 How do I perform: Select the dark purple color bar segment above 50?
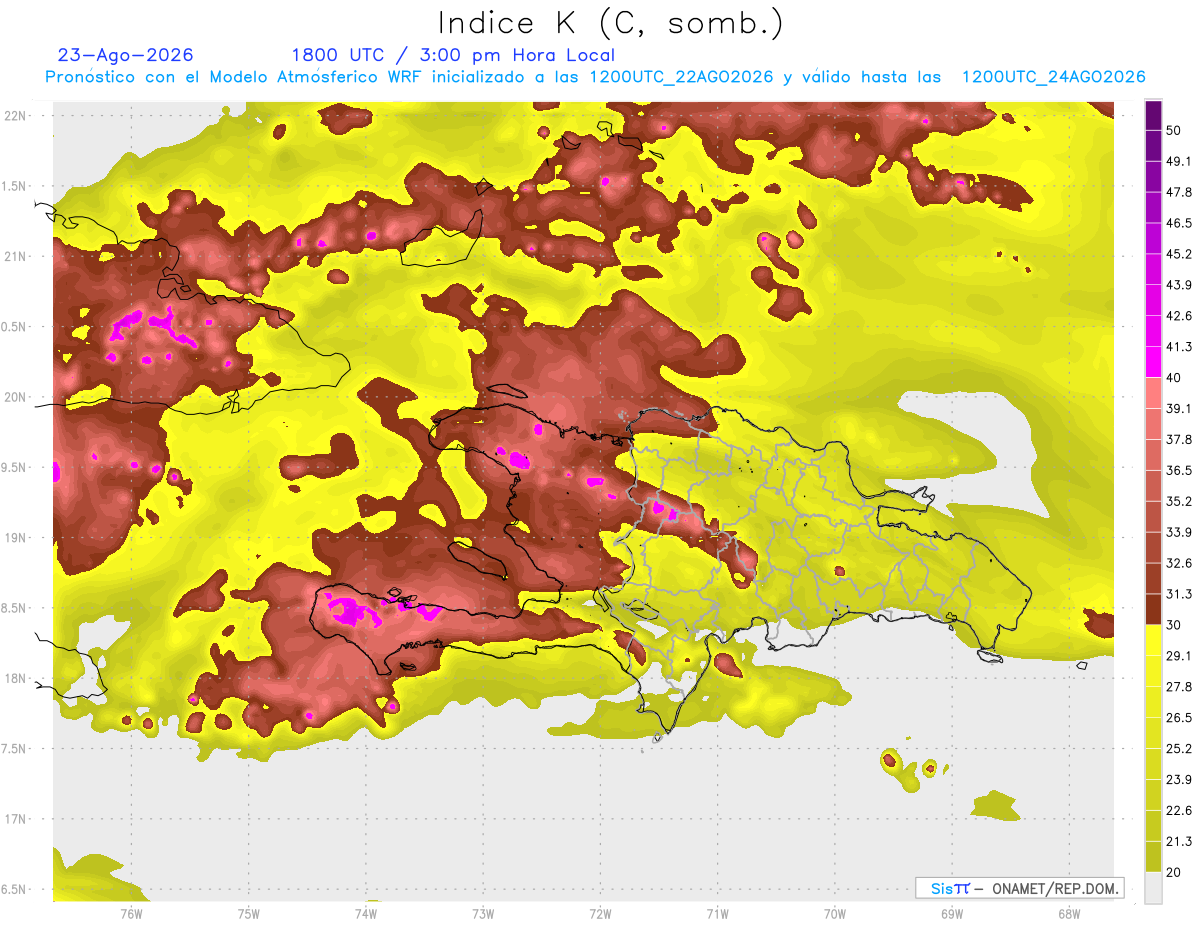(x=1153, y=115)
